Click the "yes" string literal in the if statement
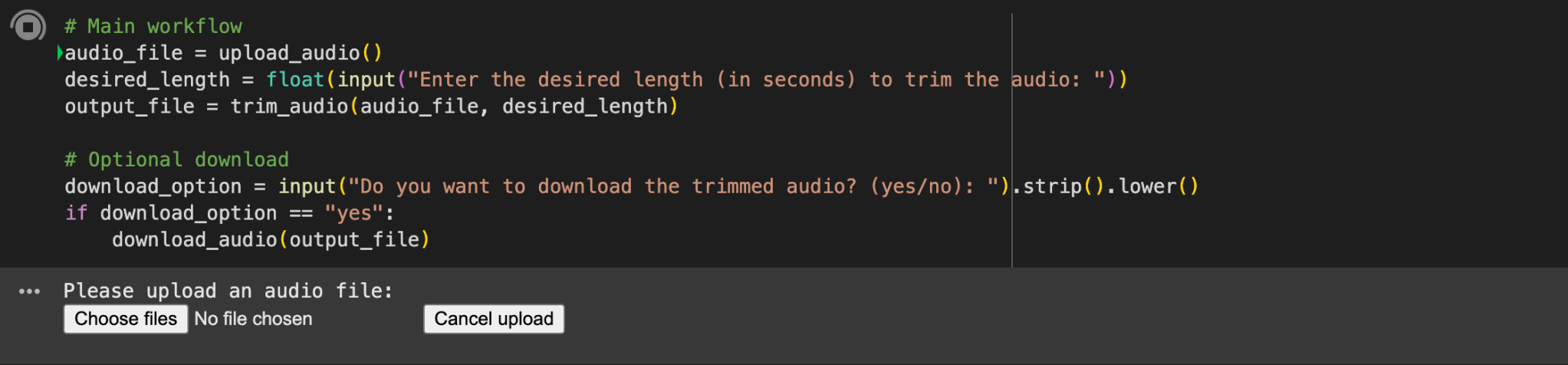This screenshot has height=365, width=1568. (353, 213)
